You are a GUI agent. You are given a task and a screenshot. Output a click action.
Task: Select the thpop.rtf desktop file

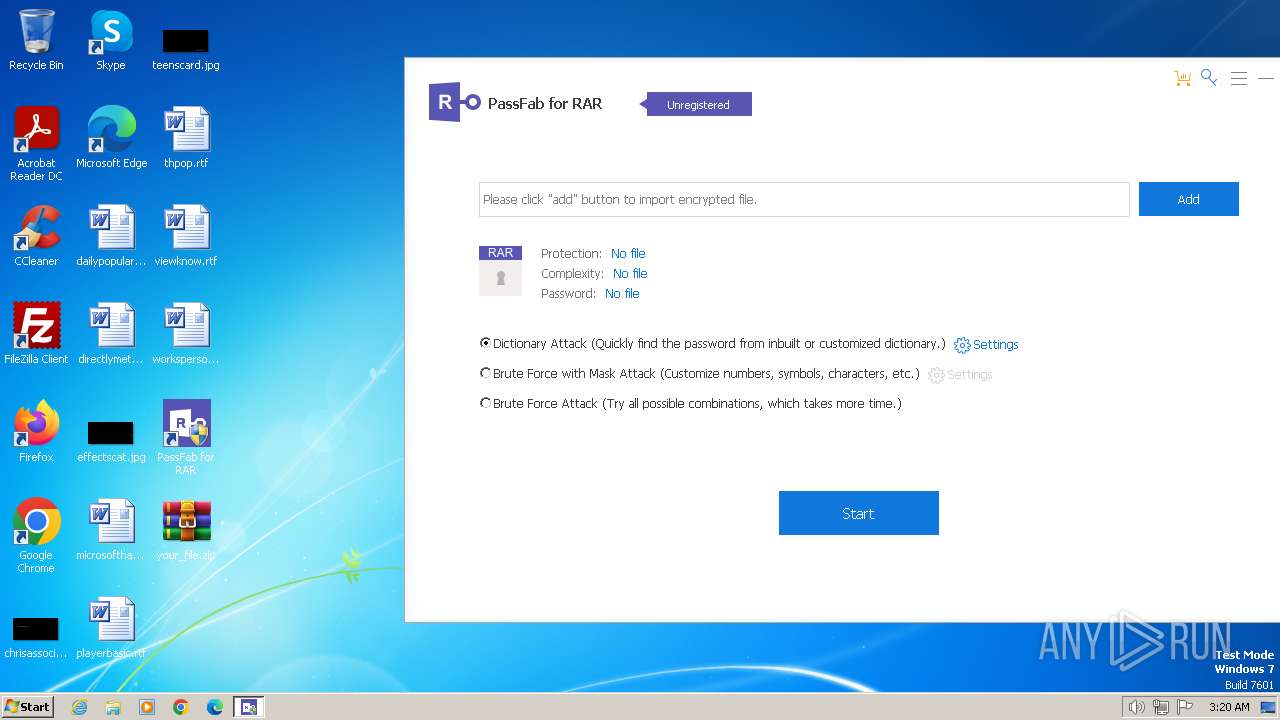[186, 138]
